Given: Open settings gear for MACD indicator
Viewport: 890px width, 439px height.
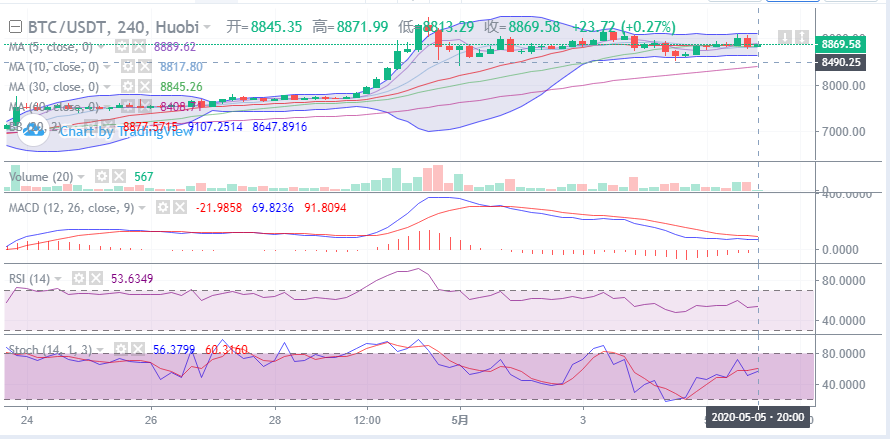Looking at the screenshot, I should (x=163, y=208).
